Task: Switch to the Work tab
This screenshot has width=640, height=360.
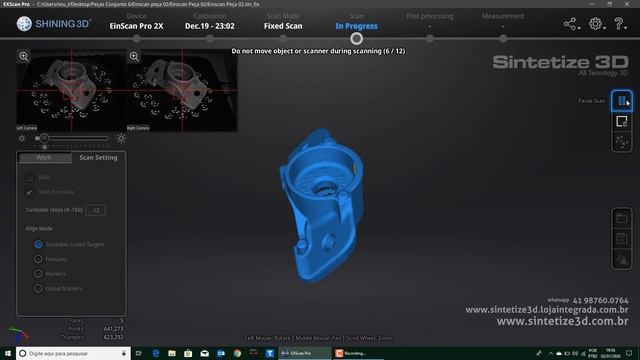Action: click(44, 158)
